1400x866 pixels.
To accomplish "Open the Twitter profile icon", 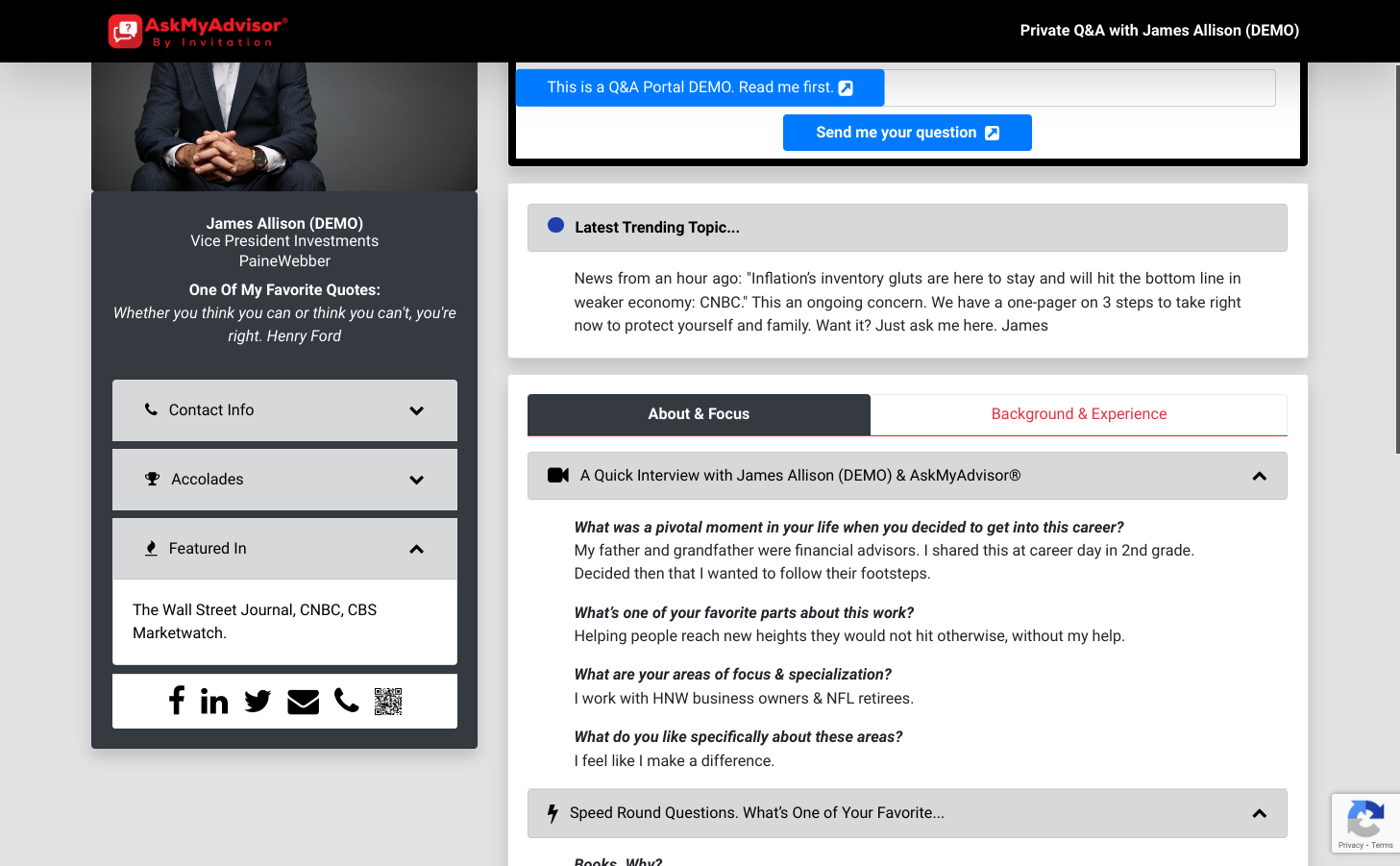I will pos(258,702).
